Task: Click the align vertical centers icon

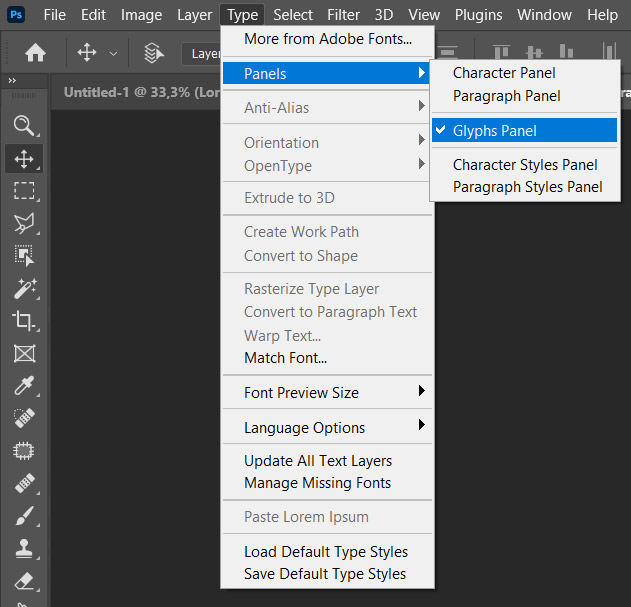Action: [x=534, y=52]
